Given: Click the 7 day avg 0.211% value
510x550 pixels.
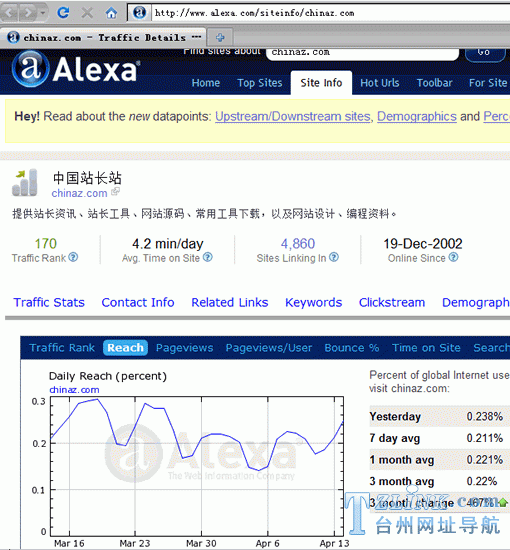Looking at the screenshot, I should point(485,438).
